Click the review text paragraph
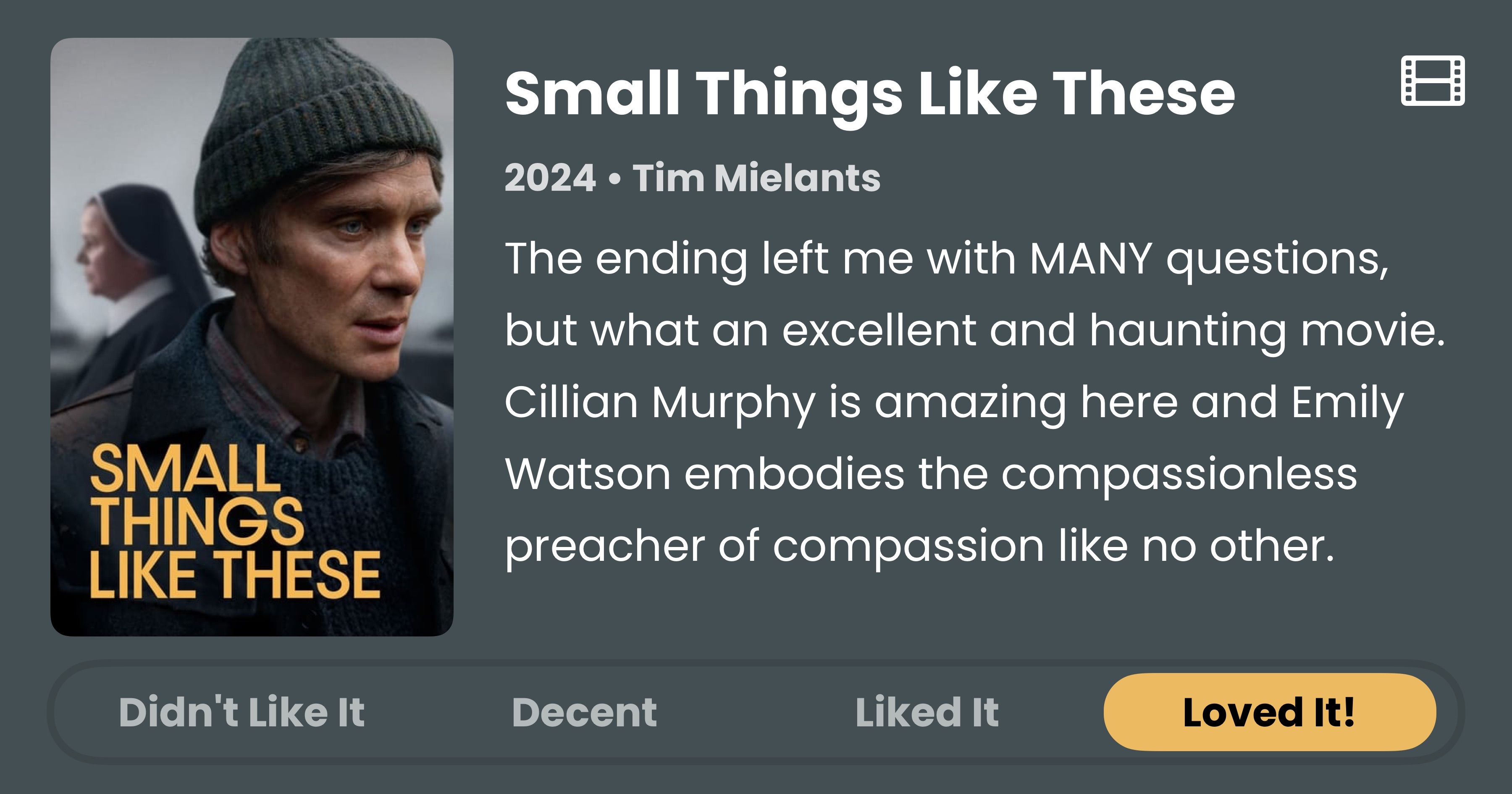The height and width of the screenshot is (794, 1512). 974,402
